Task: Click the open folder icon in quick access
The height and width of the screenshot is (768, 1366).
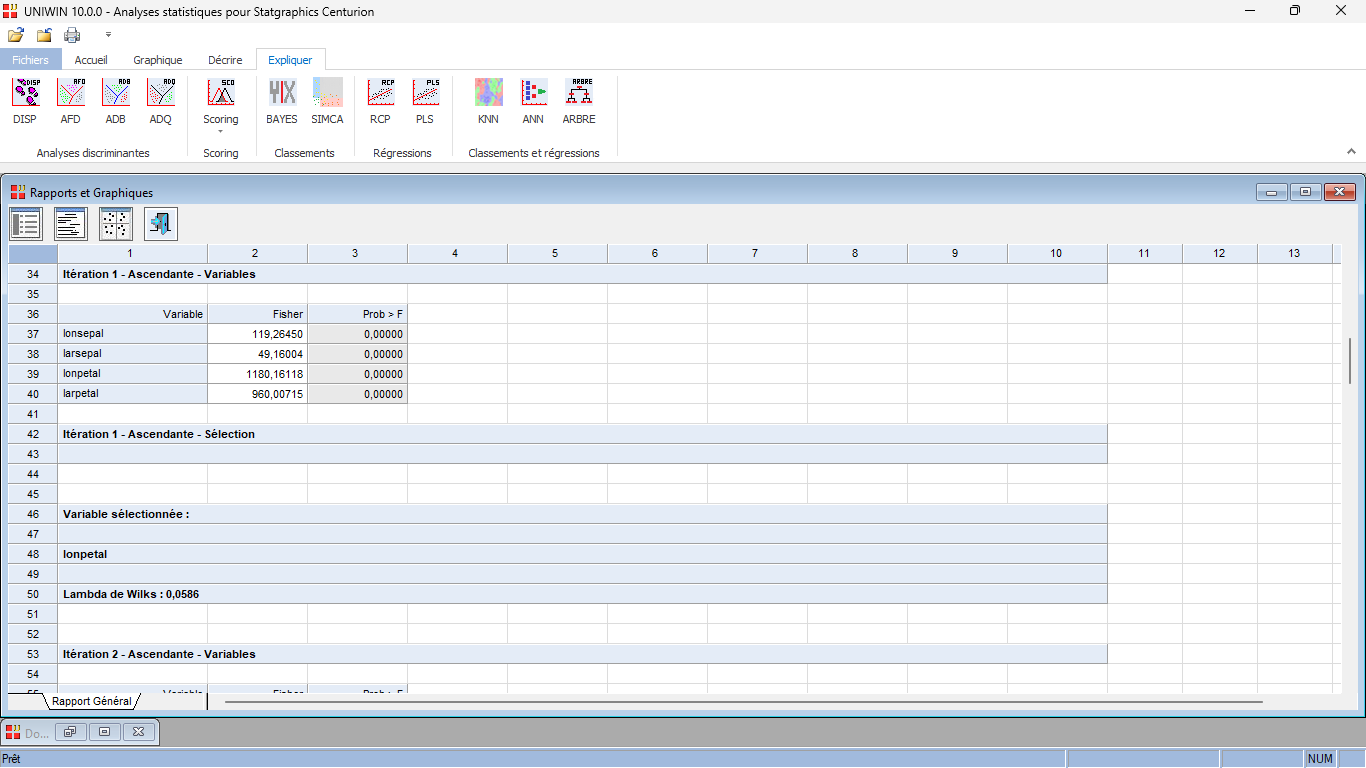Action: point(16,35)
